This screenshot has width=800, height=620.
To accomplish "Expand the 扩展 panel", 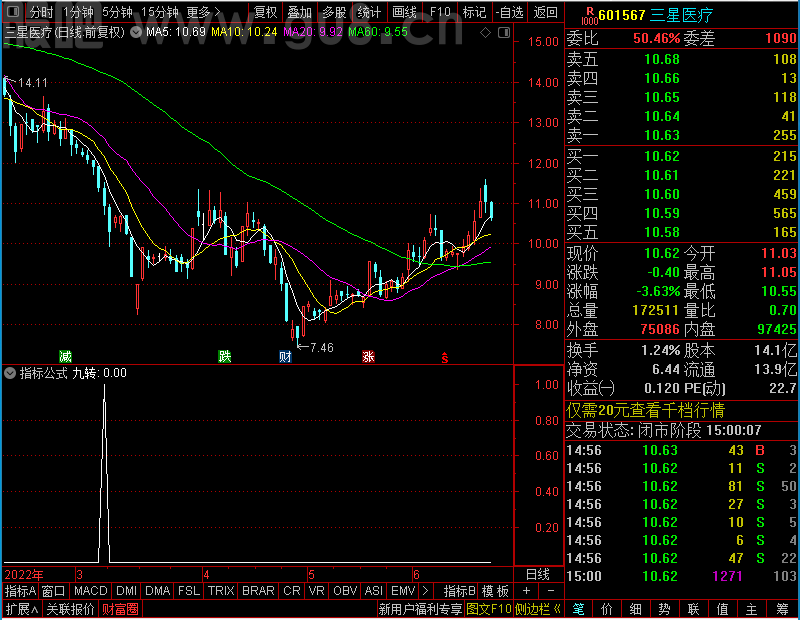I will (x=22, y=609).
